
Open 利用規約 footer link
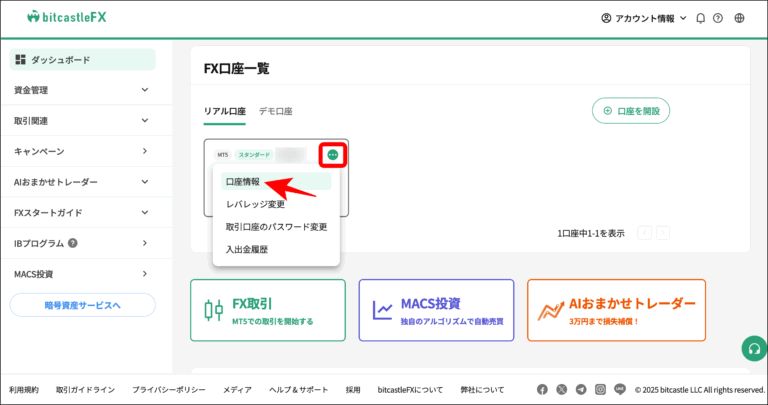24,390
